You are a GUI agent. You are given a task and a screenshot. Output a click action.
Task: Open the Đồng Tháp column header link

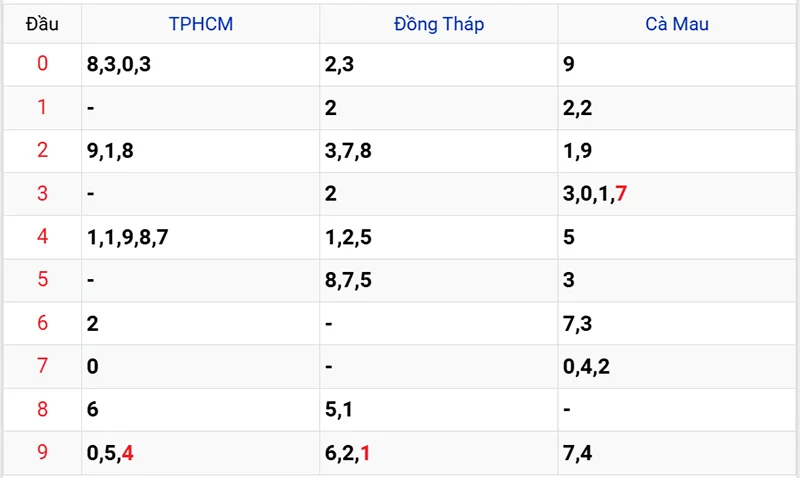pyautogui.click(x=439, y=24)
